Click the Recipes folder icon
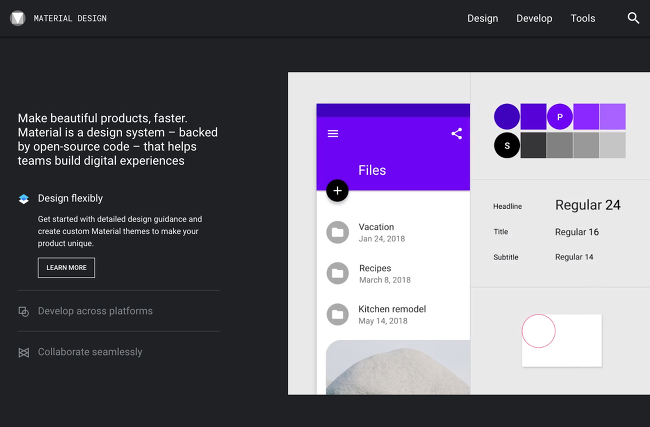 pyautogui.click(x=337, y=273)
